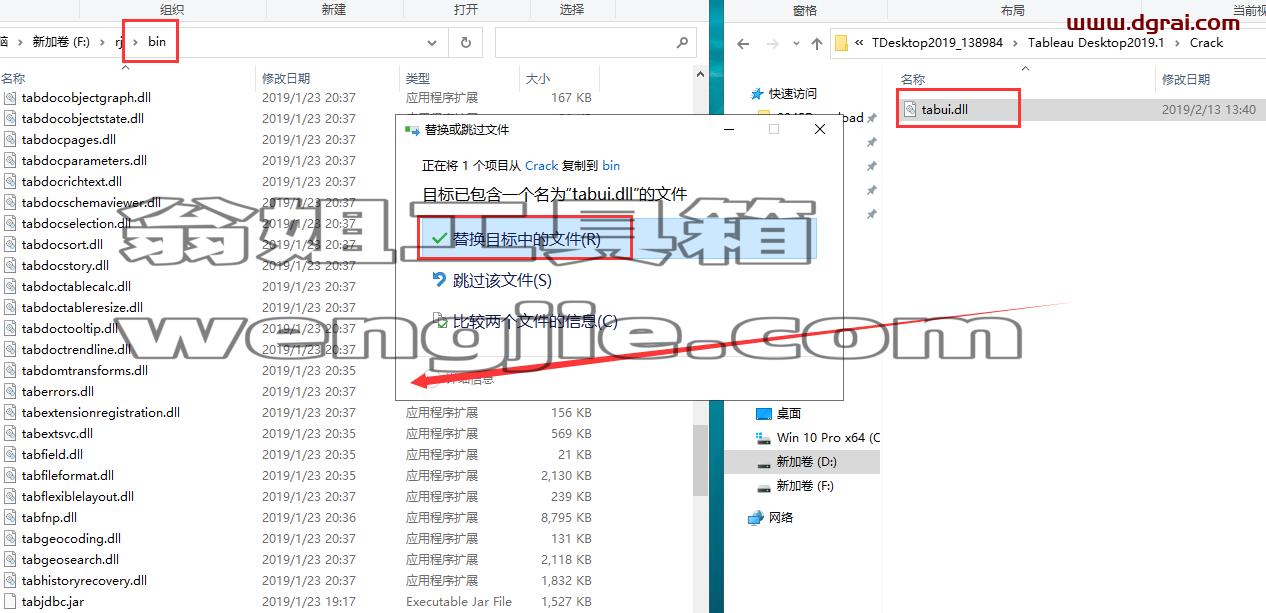Select tabextensionregistration.dll in bin folder
Screen dimensions: 1266x613
pyautogui.click(x=101, y=413)
